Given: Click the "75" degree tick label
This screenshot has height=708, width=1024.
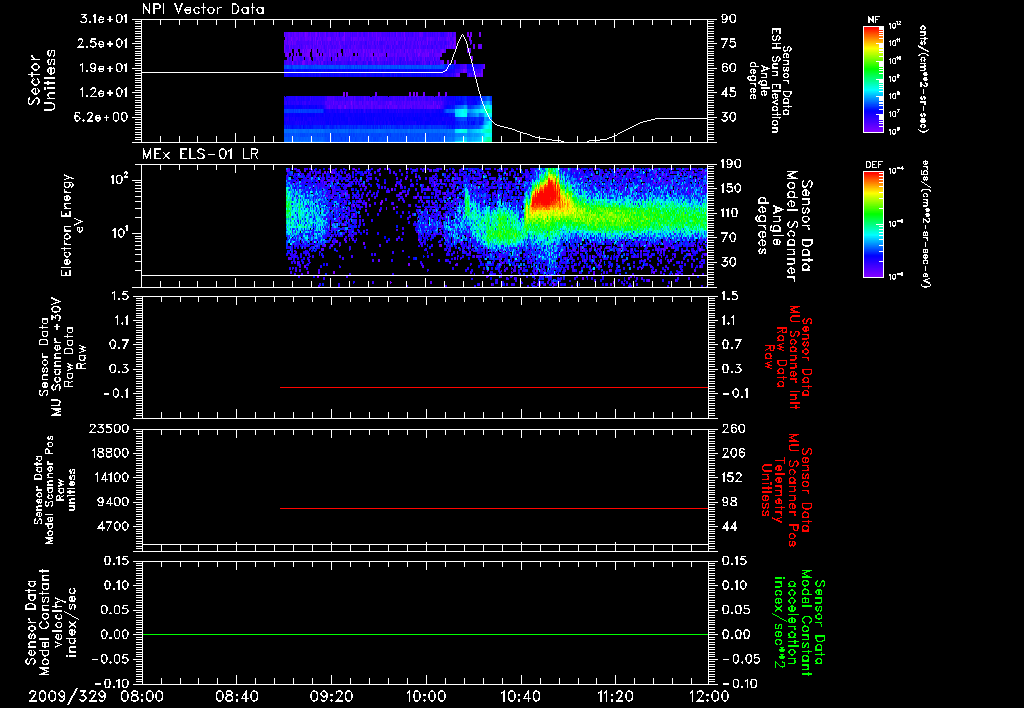Looking at the screenshot, I should point(729,43).
